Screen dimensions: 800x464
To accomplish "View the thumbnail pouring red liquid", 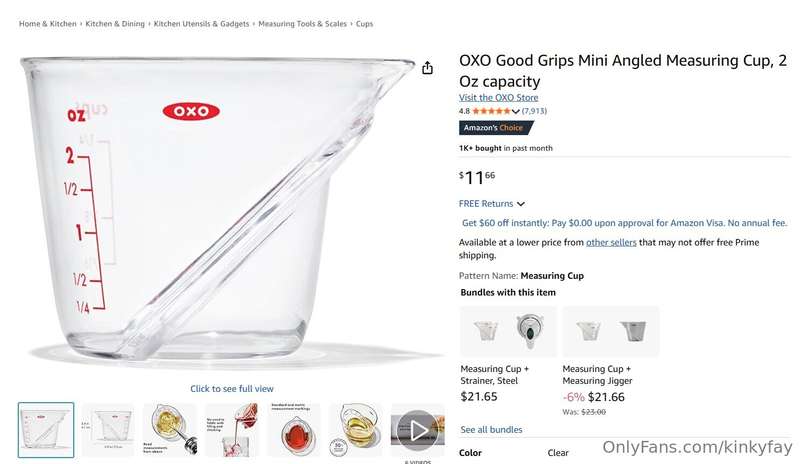I will [232, 430].
